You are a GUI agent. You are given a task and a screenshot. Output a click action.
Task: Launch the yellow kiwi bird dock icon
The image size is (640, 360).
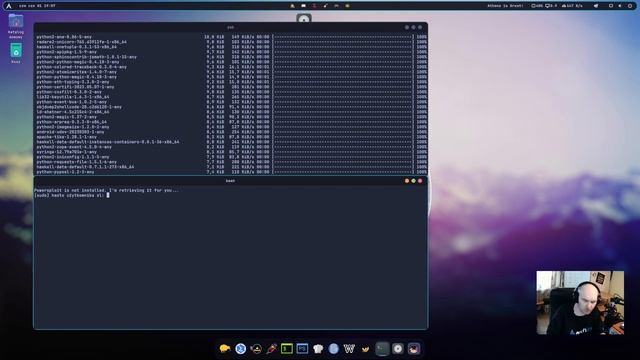click(x=224, y=349)
